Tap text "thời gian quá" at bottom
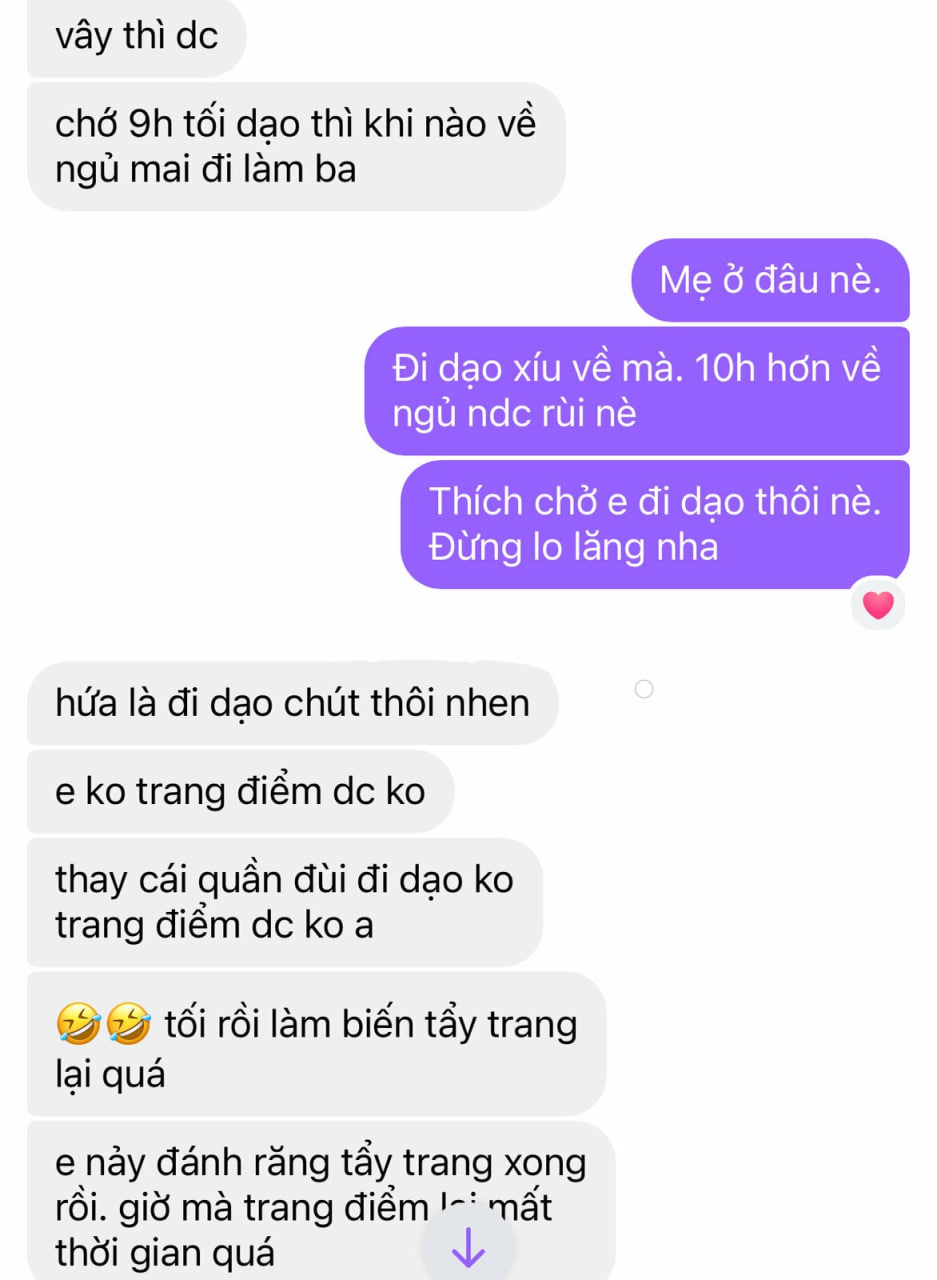This screenshot has width=937, height=1280. click(x=165, y=1252)
